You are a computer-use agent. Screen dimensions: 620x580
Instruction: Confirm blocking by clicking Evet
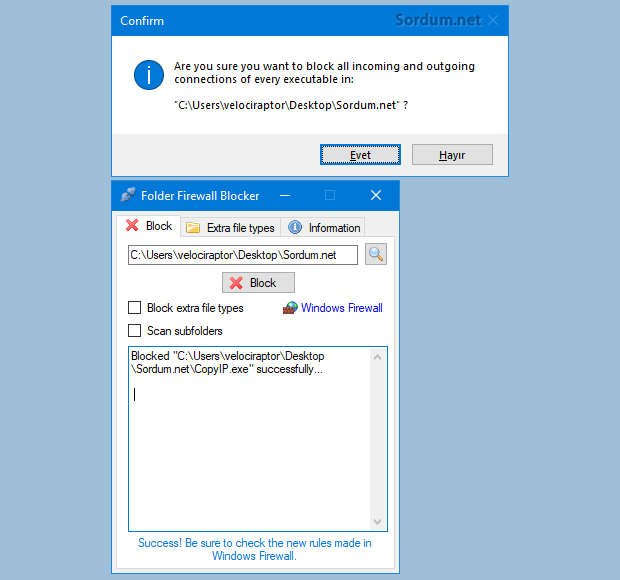pyautogui.click(x=360, y=155)
